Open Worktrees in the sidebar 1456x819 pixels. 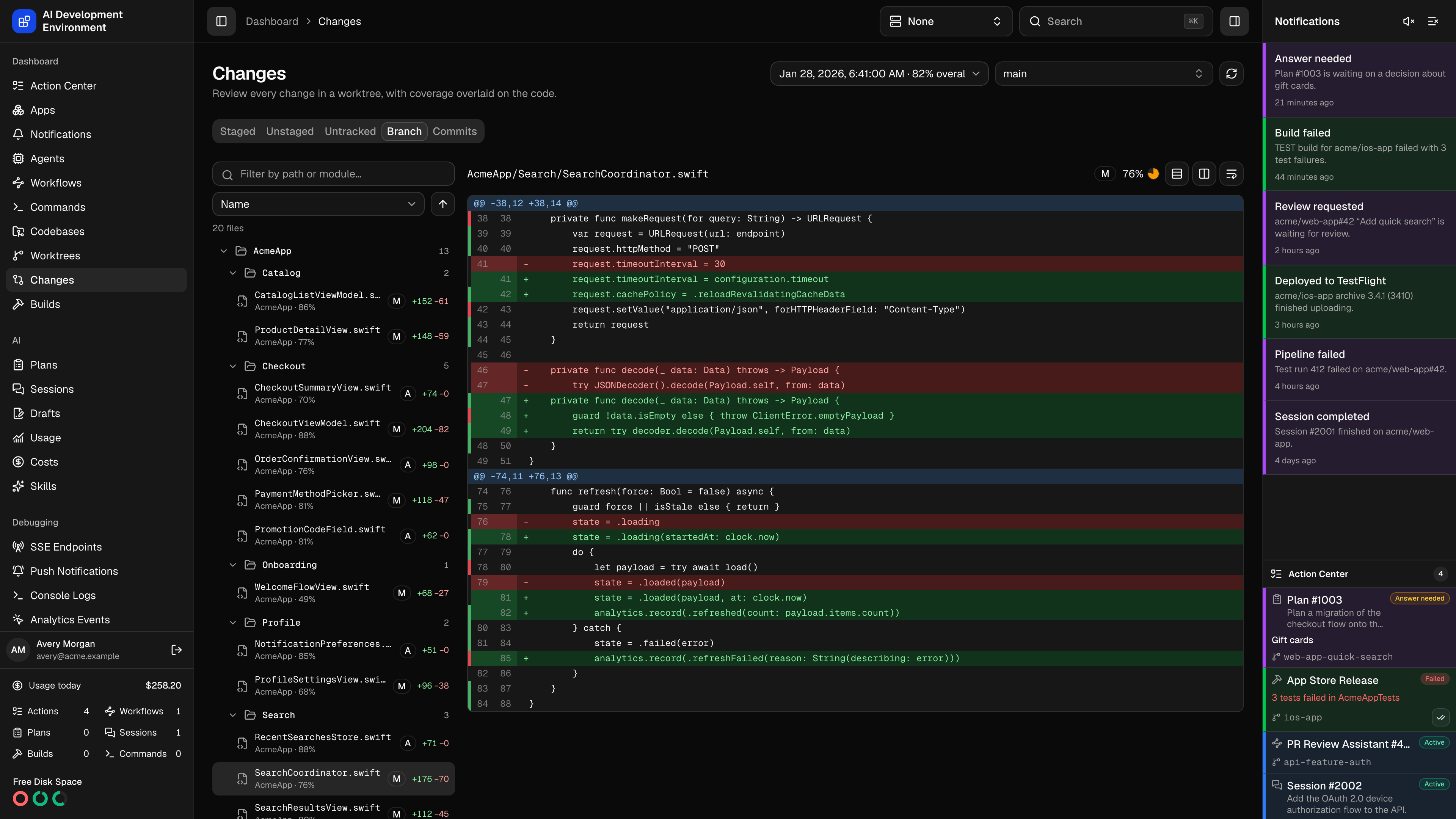coord(97,256)
